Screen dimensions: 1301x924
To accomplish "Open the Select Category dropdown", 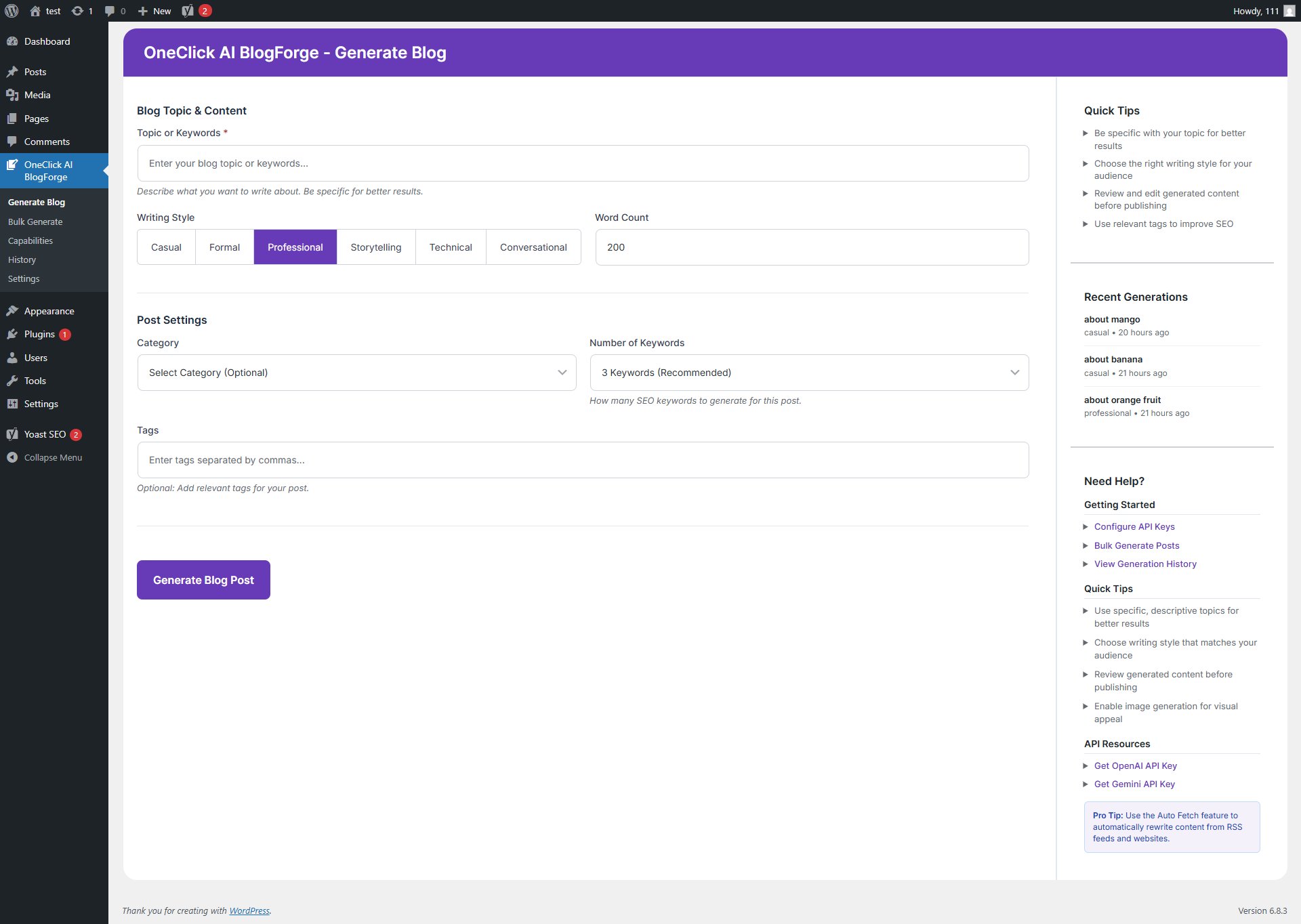I will 356,373.
